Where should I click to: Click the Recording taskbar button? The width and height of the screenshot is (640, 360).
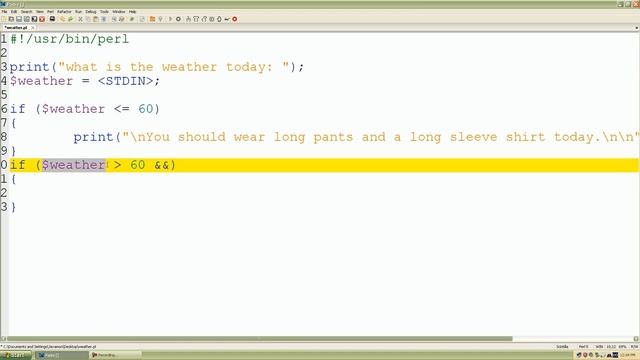tap(116, 356)
